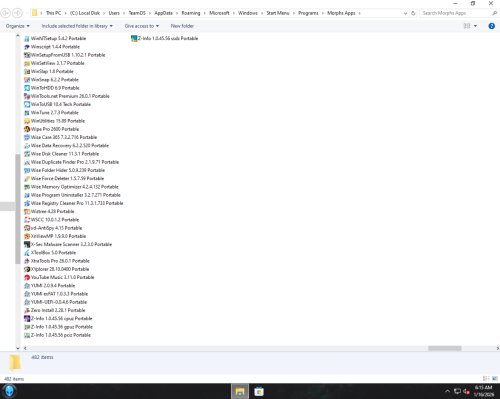Image resolution: width=500 pixels, height=399 pixels.
Task: Open the Give access to dropdown
Action: coord(142,26)
